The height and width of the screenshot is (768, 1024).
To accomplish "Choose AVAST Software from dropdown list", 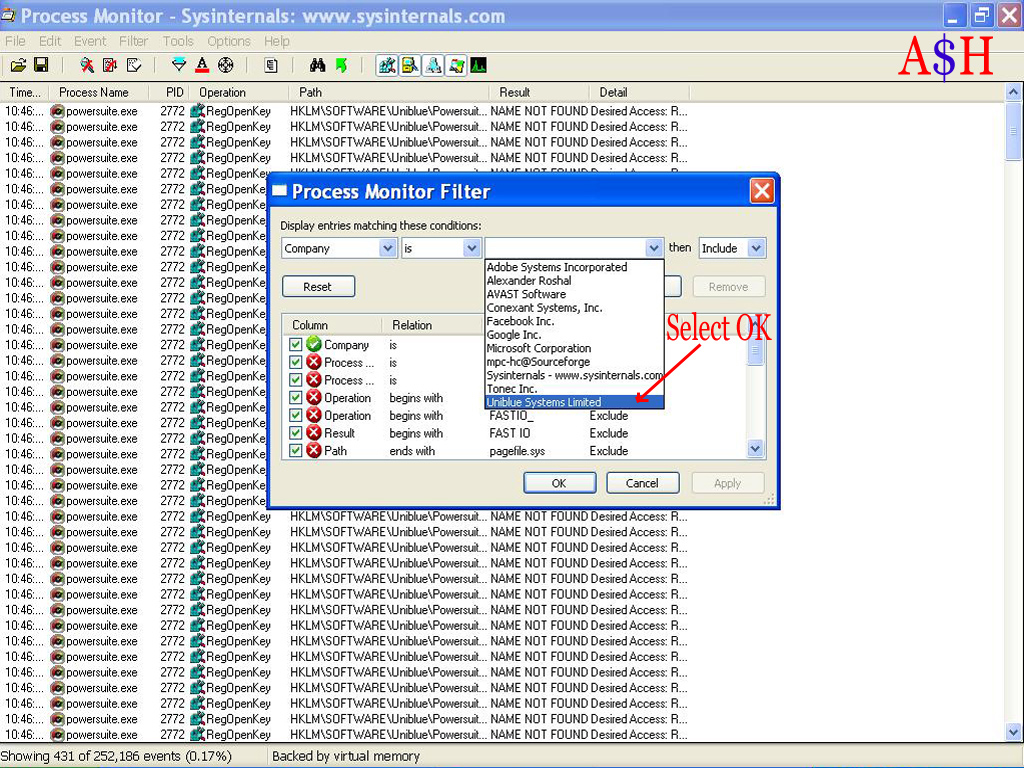I will click(574, 294).
